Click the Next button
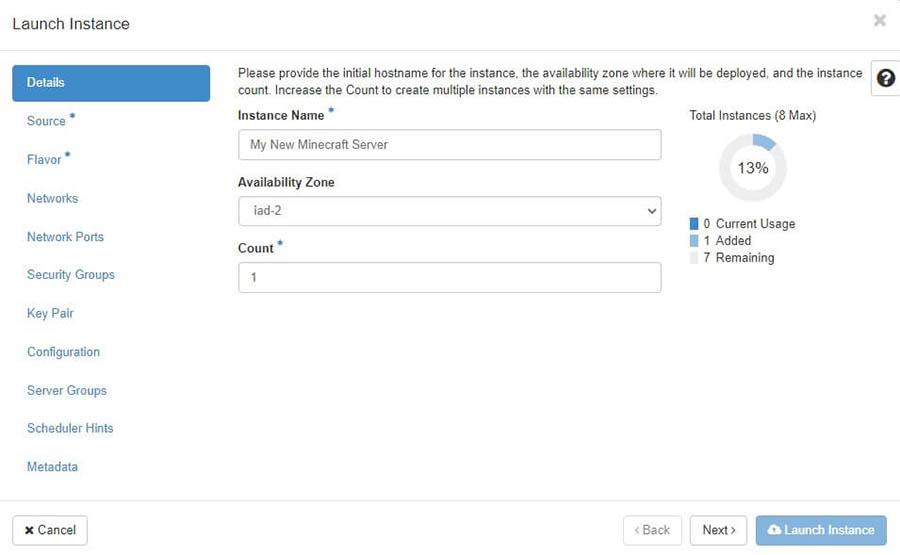900x555 pixels. 718,530
